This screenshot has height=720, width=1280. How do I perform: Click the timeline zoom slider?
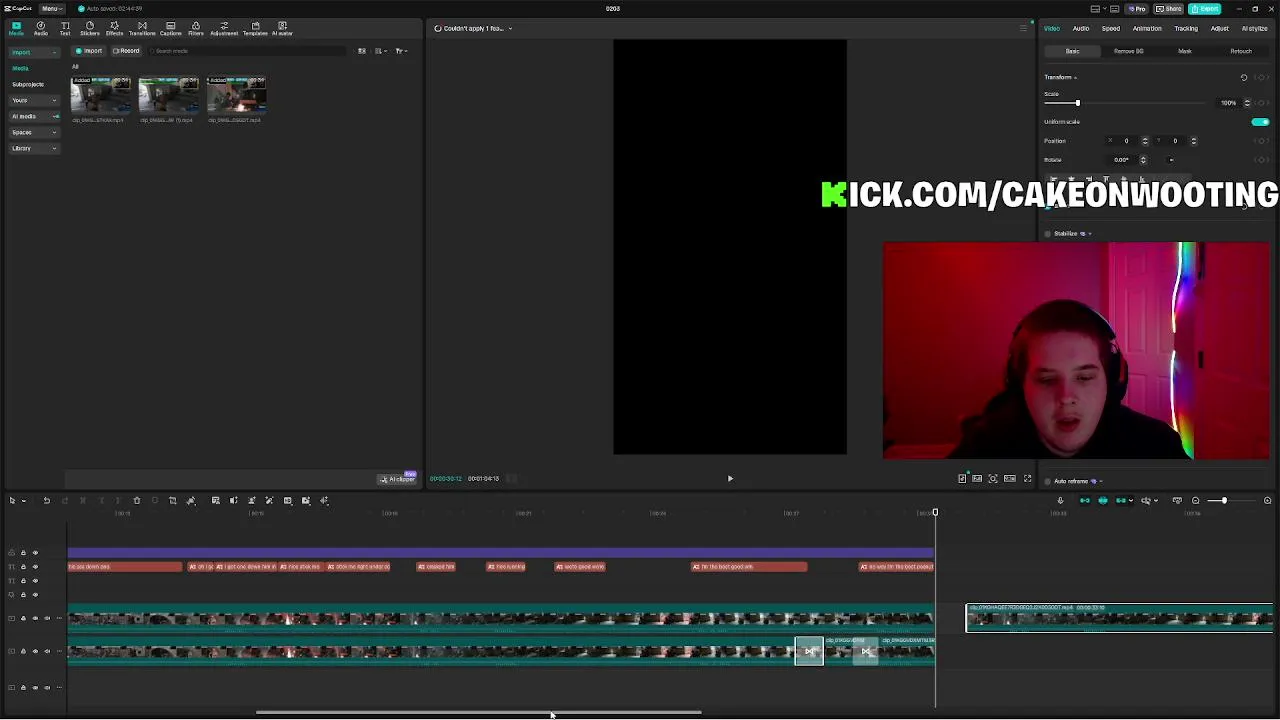pos(1223,500)
